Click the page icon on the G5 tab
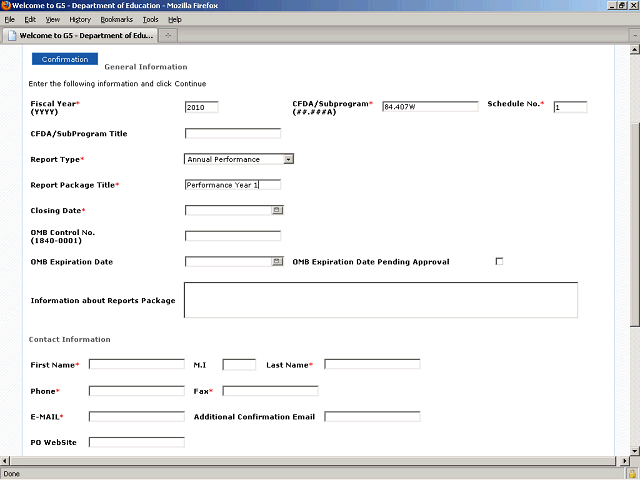Image resolution: width=640 pixels, height=480 pixels. [12, 36]
